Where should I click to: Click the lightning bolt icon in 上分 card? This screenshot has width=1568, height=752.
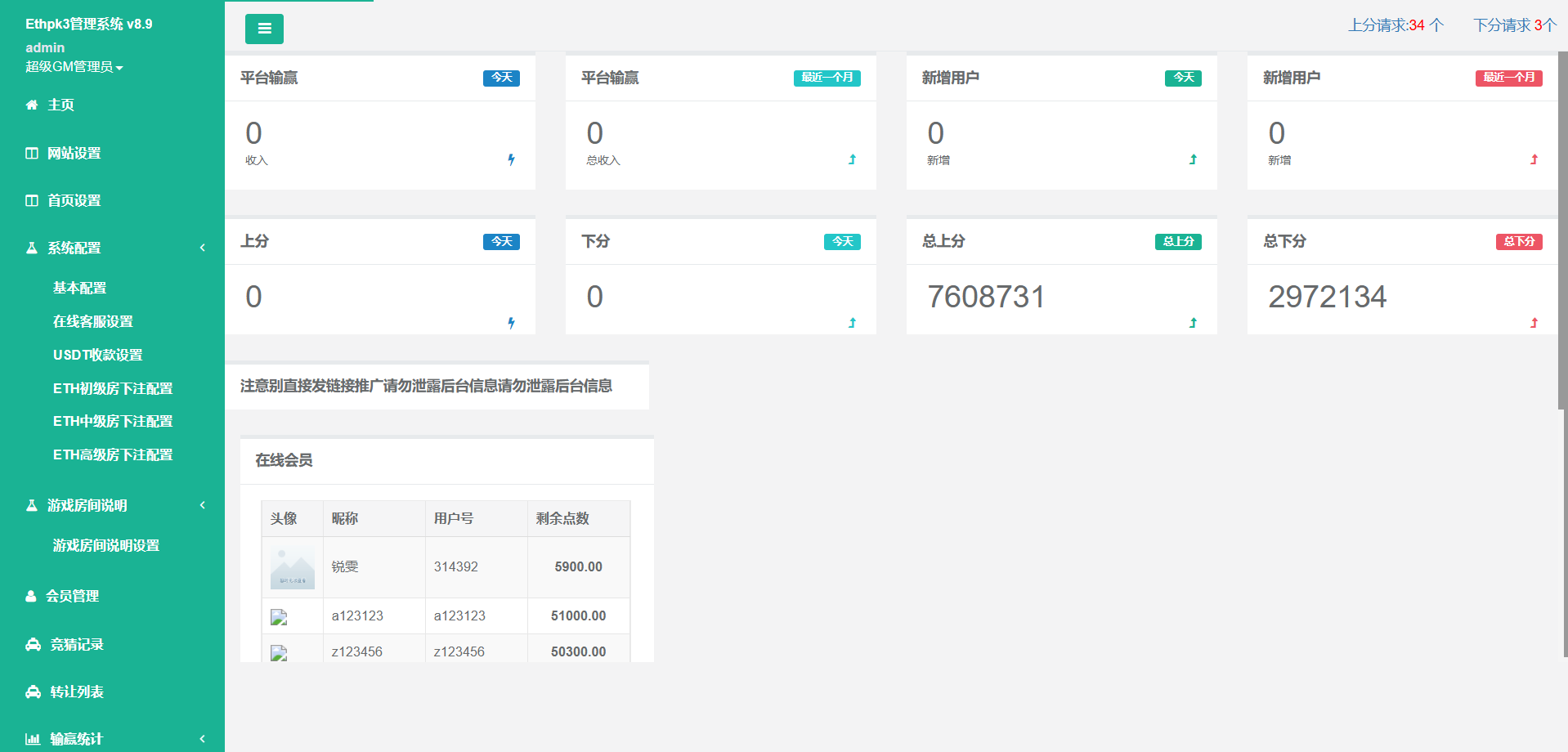[x=511, y=323]
